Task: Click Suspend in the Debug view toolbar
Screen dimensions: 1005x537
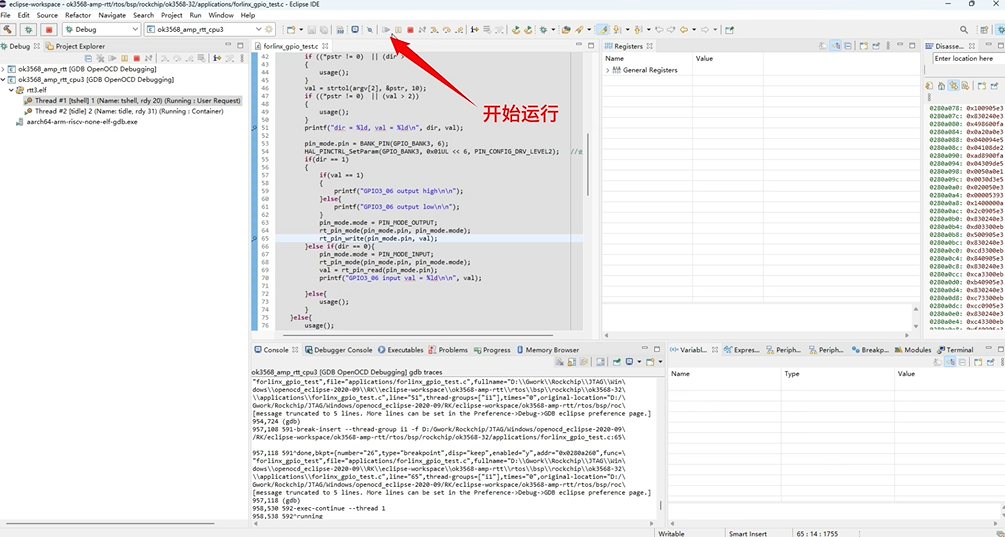Action: (124, 58)
